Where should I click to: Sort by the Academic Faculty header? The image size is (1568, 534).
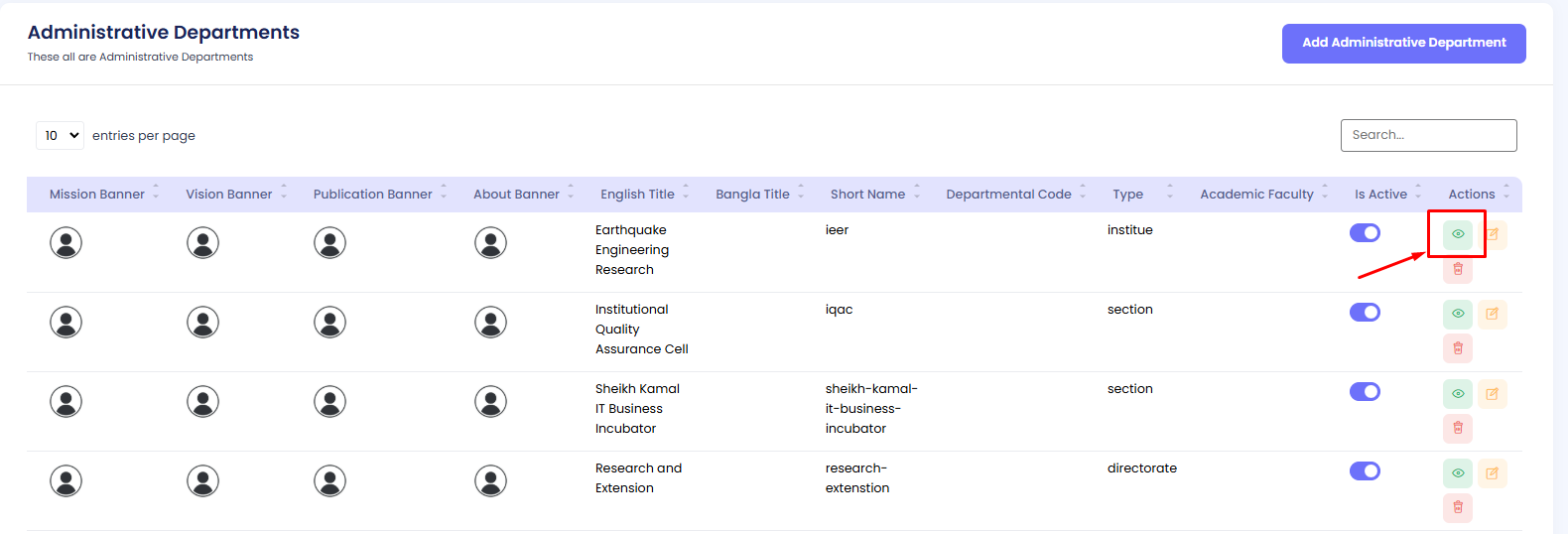pos(1256,195)
